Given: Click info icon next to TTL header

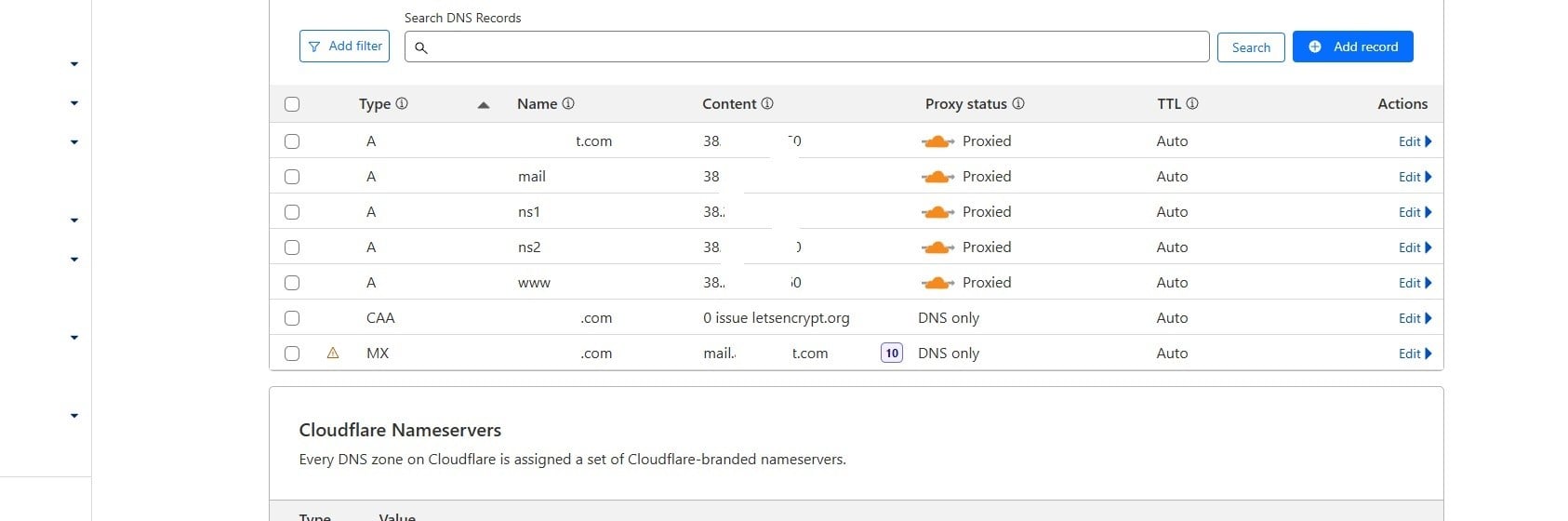Looking at the screenshot, I should pos(1192,104).
